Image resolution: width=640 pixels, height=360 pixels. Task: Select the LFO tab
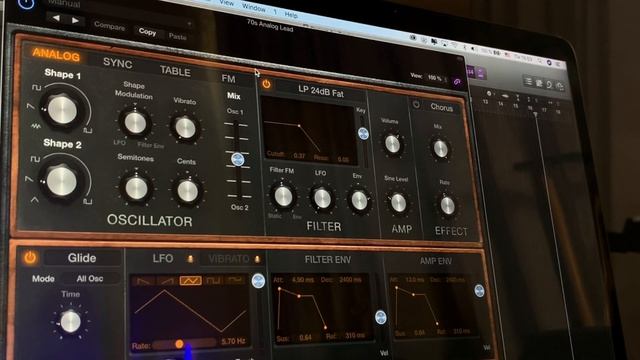[x=162, y=258]
